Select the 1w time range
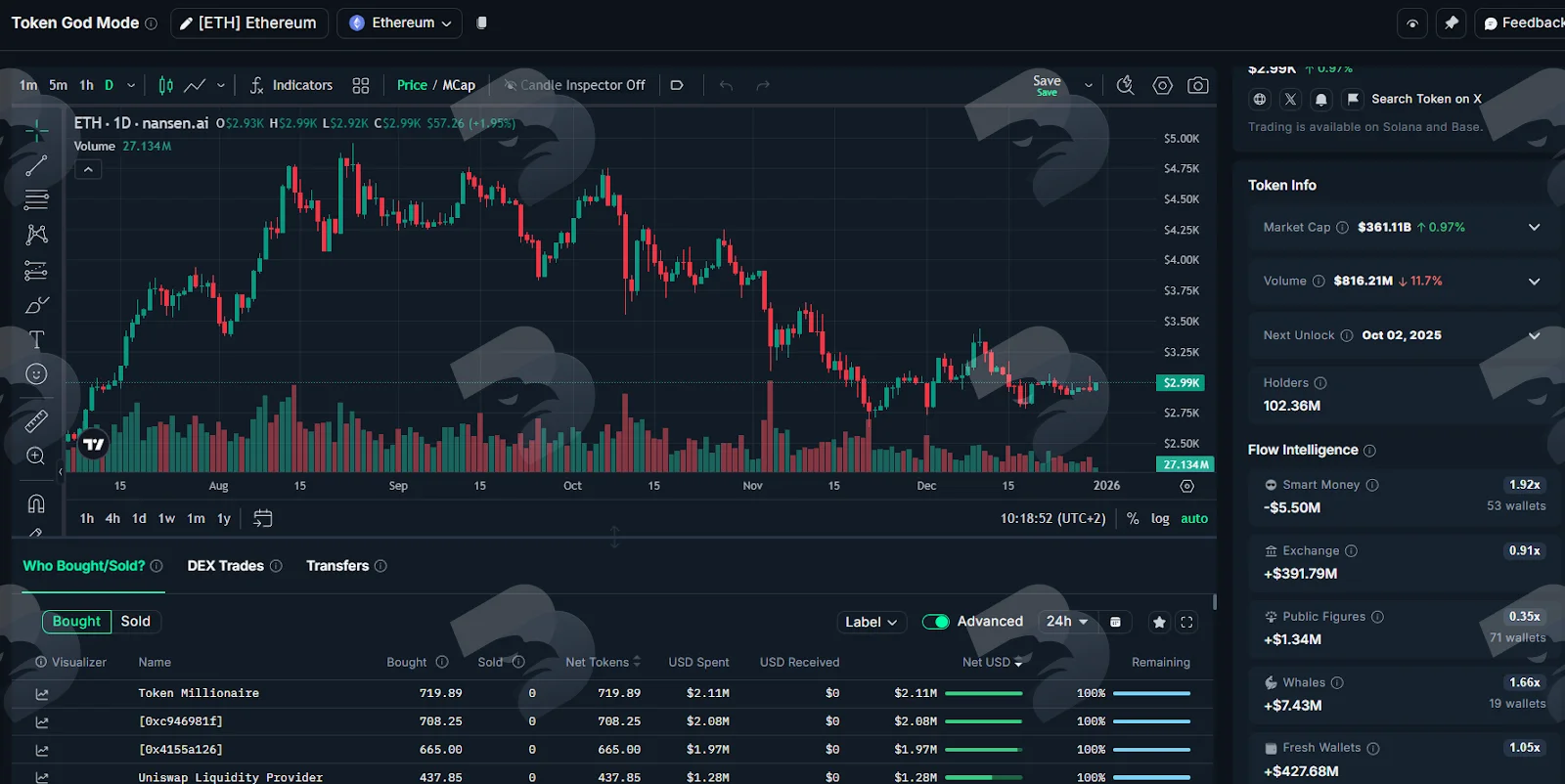The height and width of the screenshot is (784, 1565). pos(166,519)
